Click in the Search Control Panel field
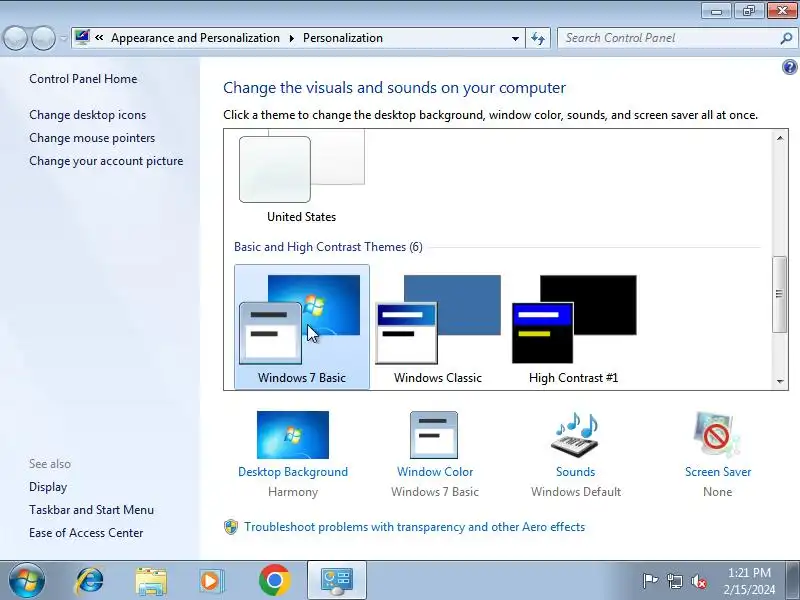This screenshot has height=600, width=800. [670, 38]
